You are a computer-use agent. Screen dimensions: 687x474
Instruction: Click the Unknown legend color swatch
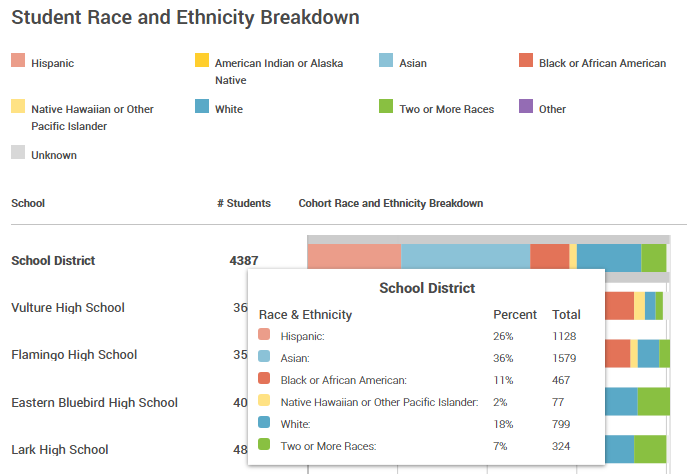(x=18, y=154)
